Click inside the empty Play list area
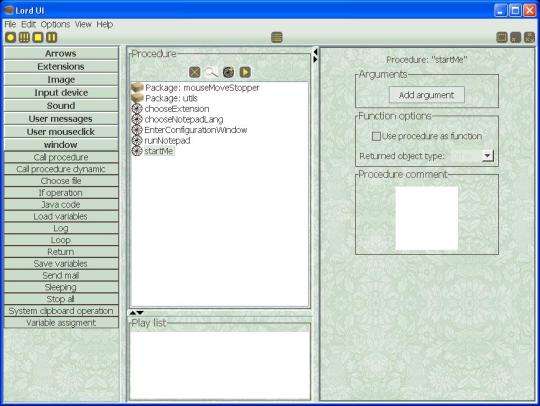Screen dimensions: 540x406 pos(220,365)
